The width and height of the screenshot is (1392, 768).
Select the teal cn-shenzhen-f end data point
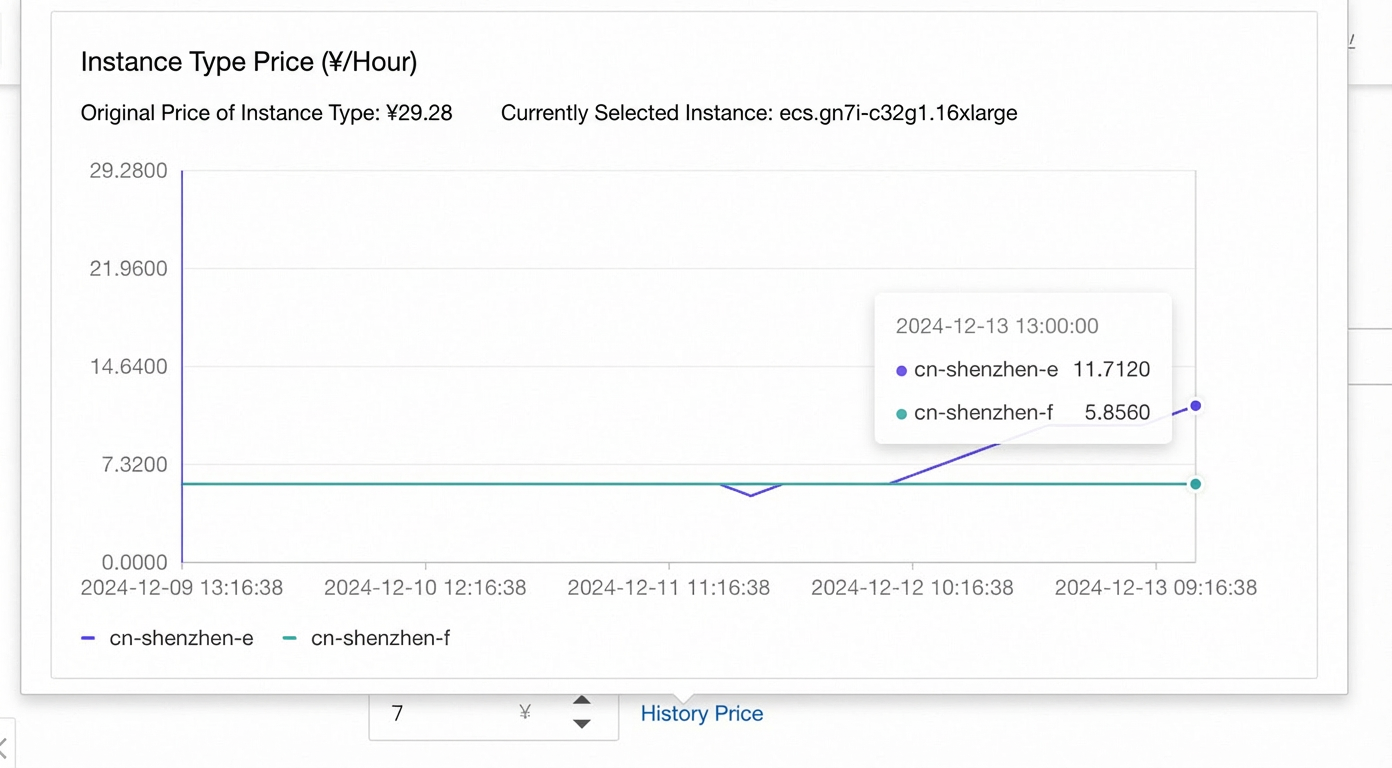click(1195, 484)
